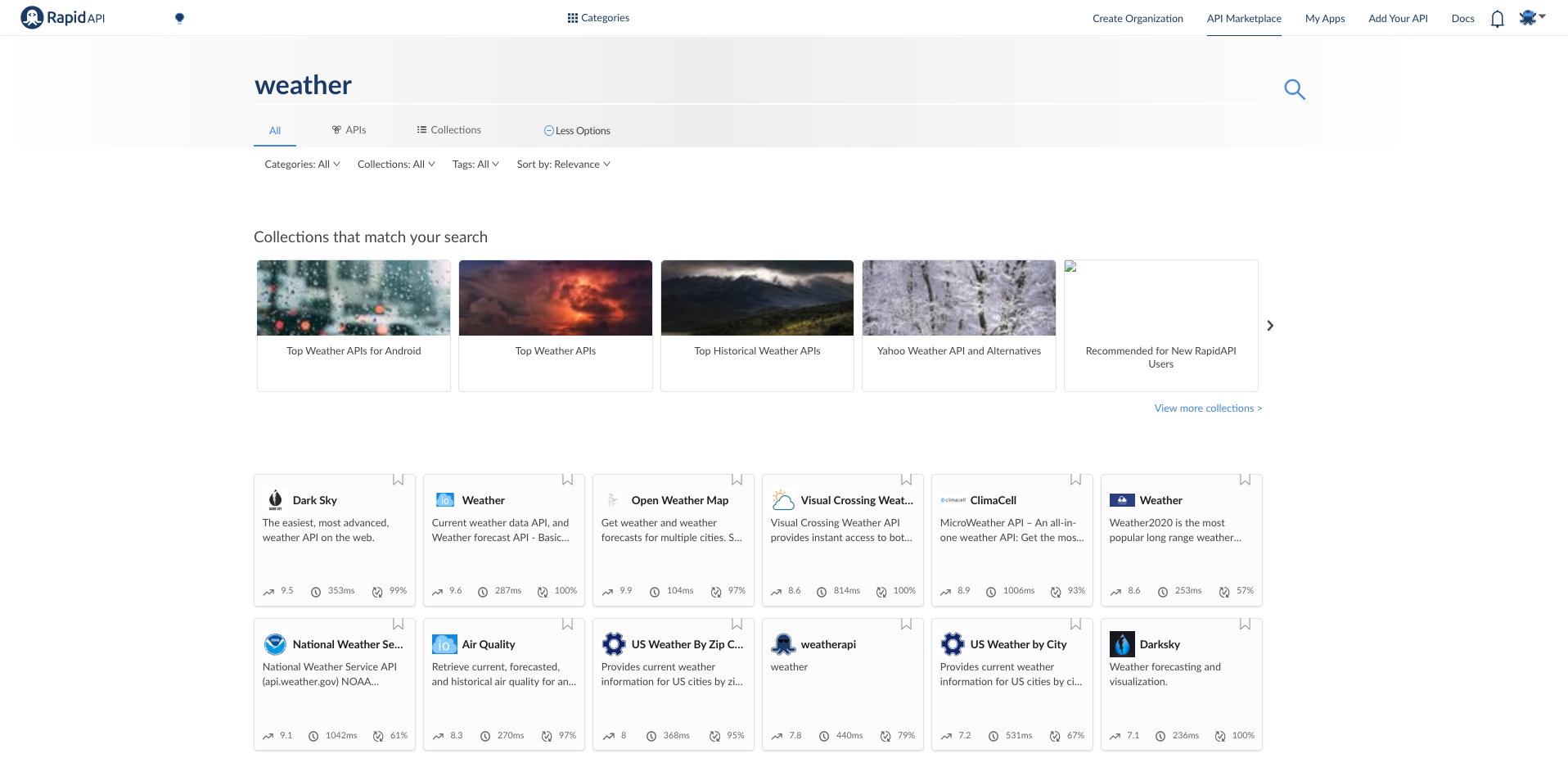Open the US Weather by City title
This screenshot has height=758, width=1568.
point(1018,644)
